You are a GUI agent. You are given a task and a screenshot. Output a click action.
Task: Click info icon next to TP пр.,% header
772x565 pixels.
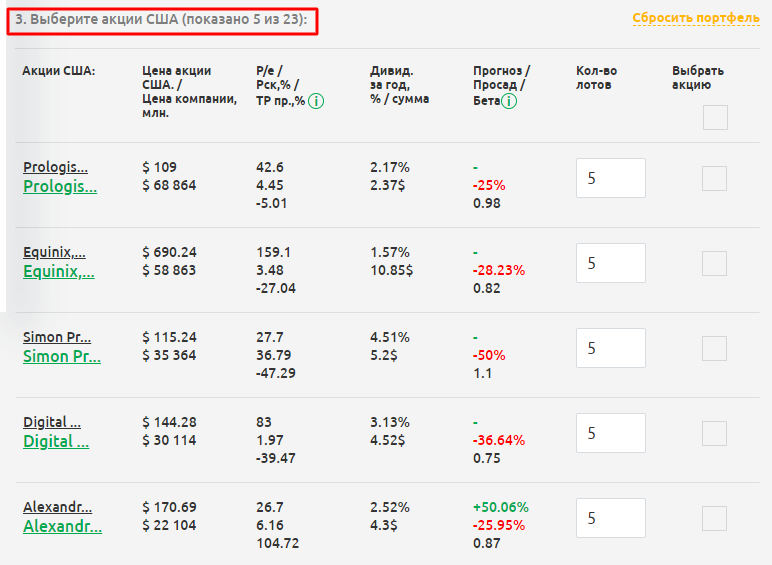(x=316, y=101)
